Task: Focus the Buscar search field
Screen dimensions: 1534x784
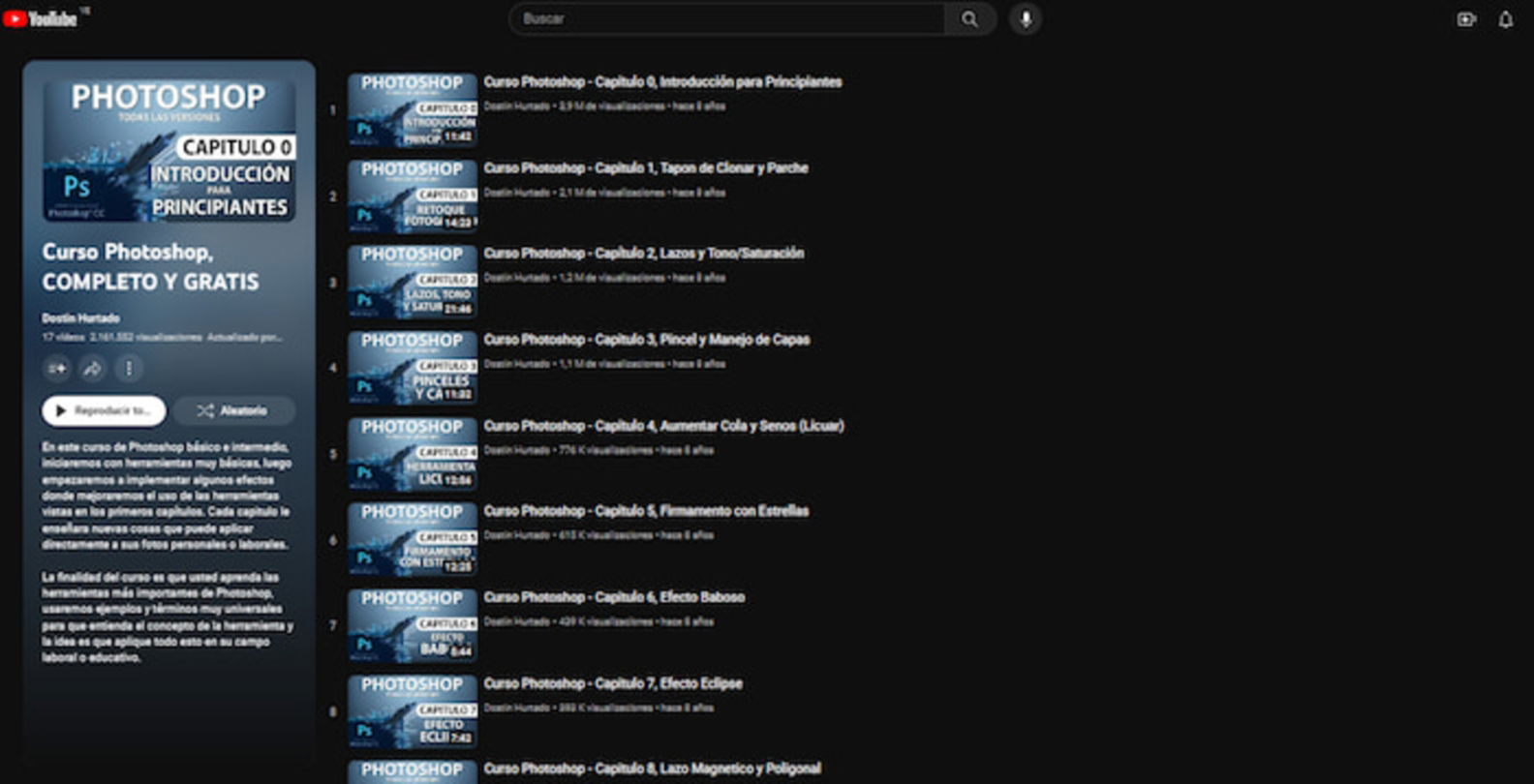Action: point(727,19)
